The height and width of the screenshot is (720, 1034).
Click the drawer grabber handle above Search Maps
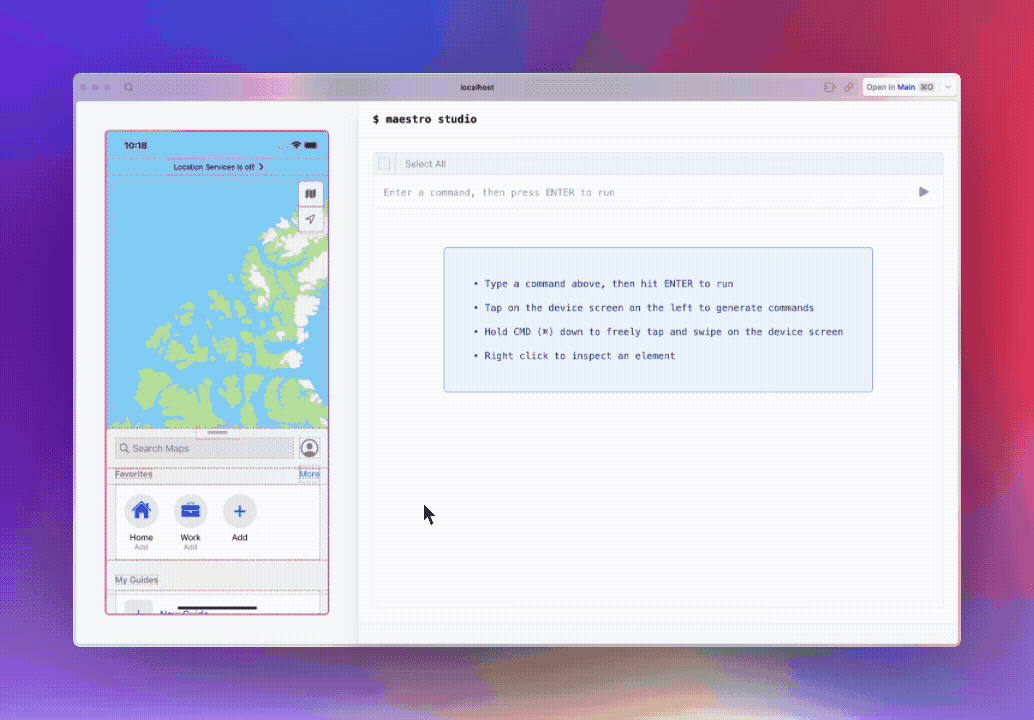[218, 433]
